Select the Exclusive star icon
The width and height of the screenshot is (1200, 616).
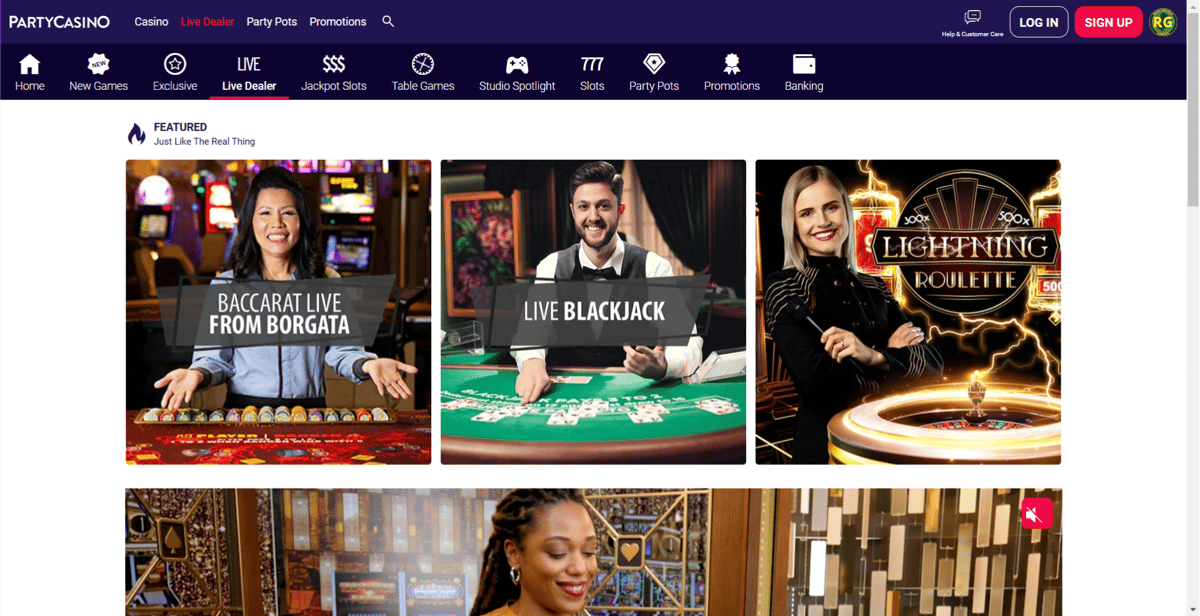[175, 64]
